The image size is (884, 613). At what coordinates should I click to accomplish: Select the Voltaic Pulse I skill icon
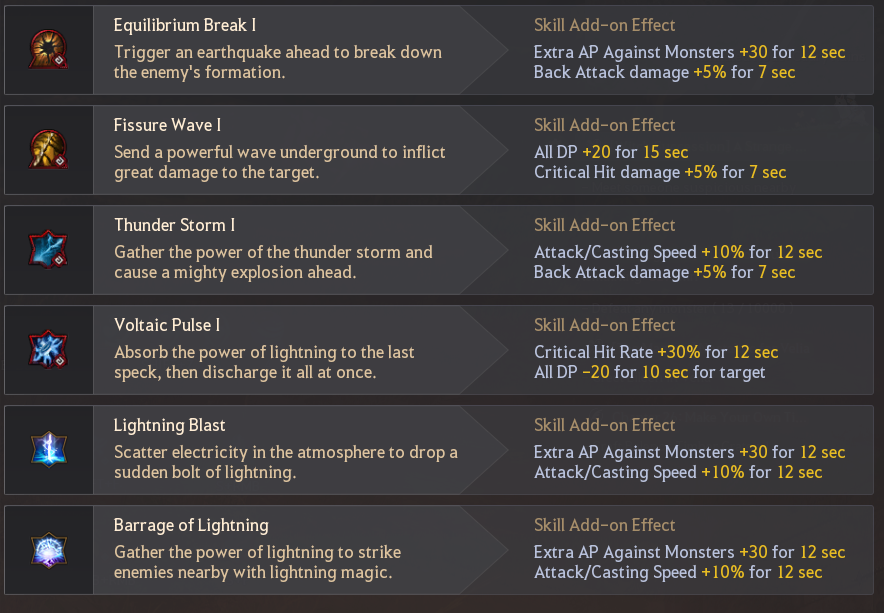(x=48, y=349)
